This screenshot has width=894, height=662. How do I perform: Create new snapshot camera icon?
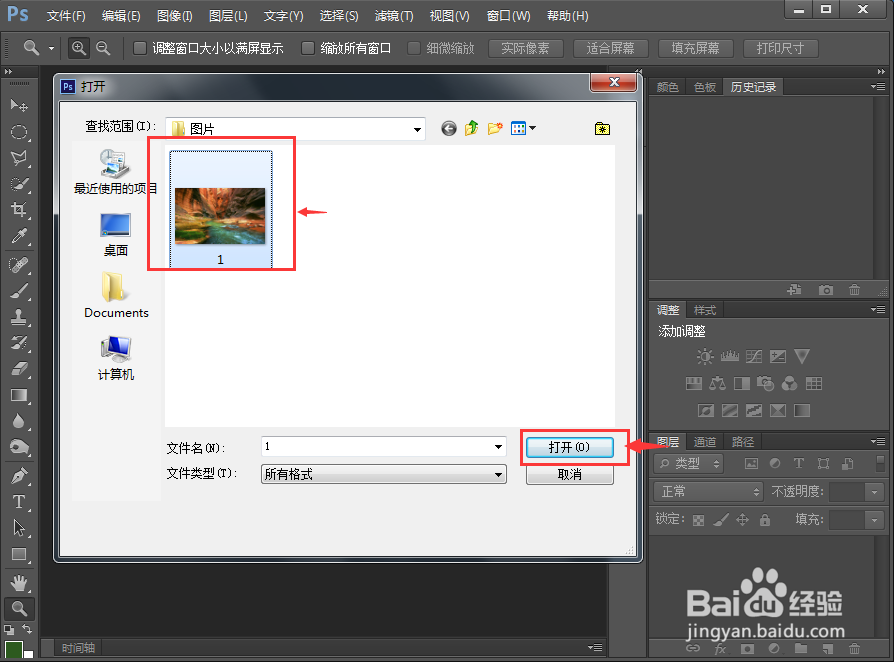pyautogui.click(x=826, y=290)
